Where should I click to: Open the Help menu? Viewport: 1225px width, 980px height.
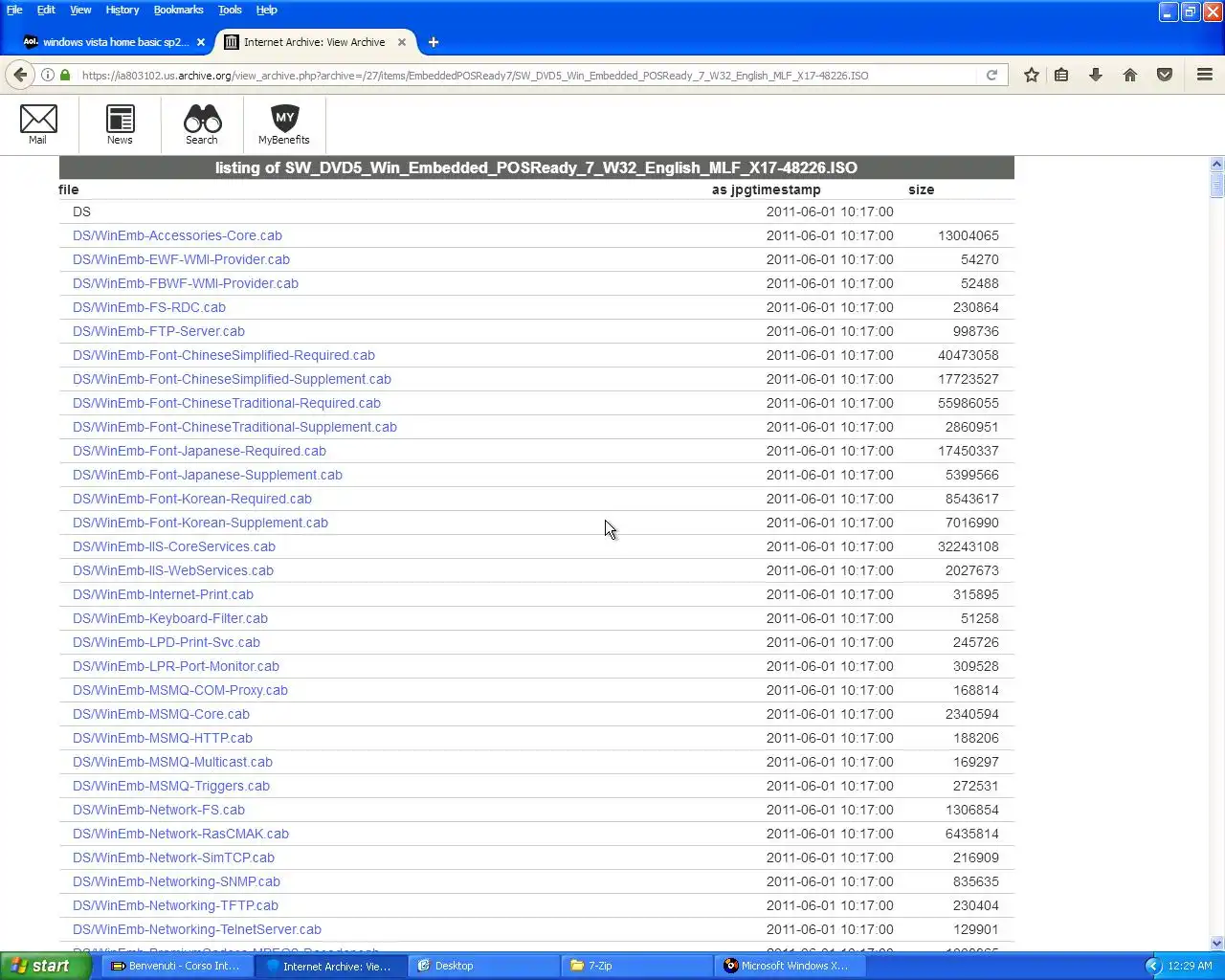(266, 10)
